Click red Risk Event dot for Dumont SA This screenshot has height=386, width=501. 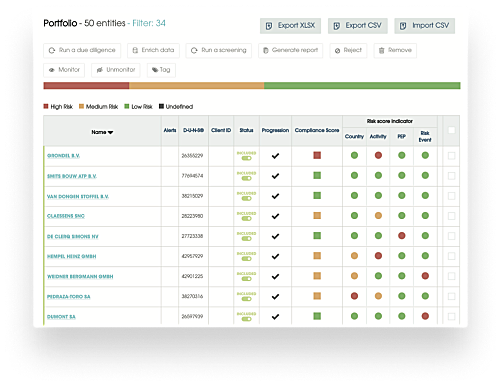tap(425, 316)
